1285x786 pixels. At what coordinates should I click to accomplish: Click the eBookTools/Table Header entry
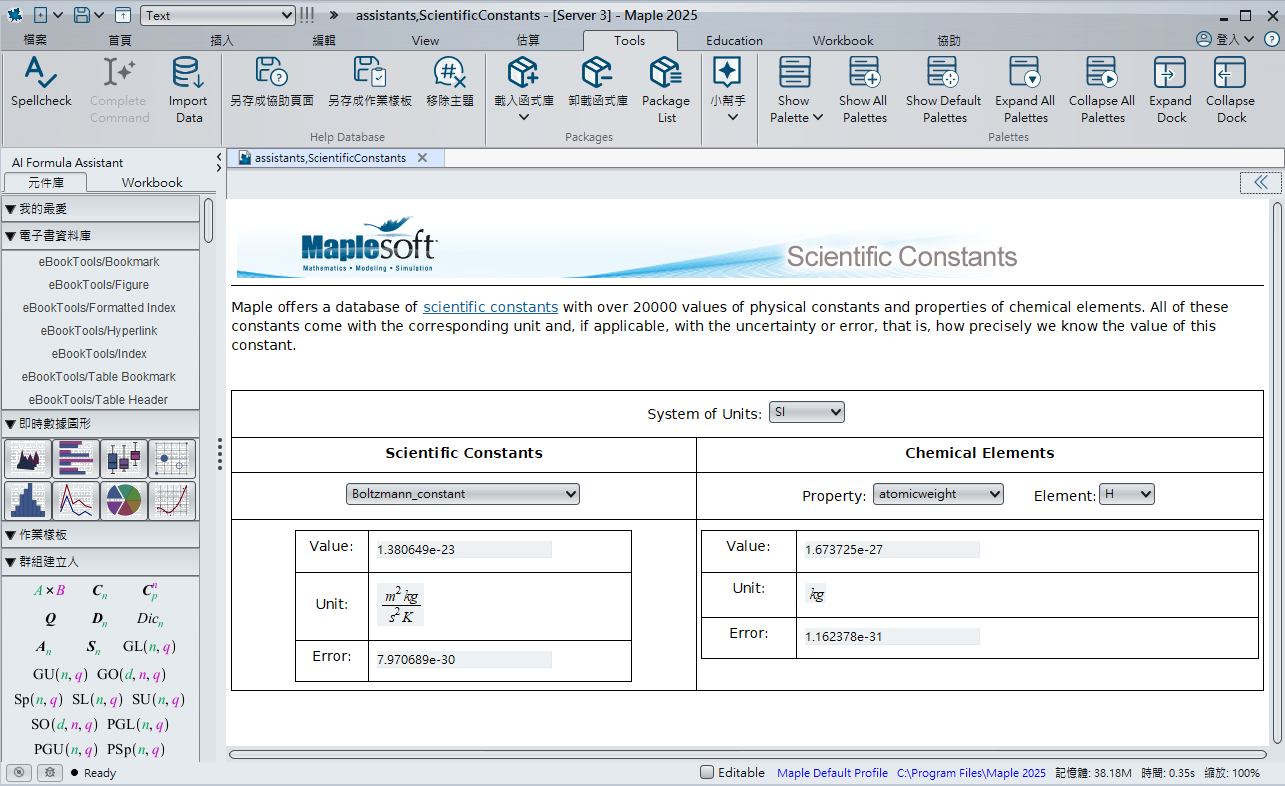point(99,400)
